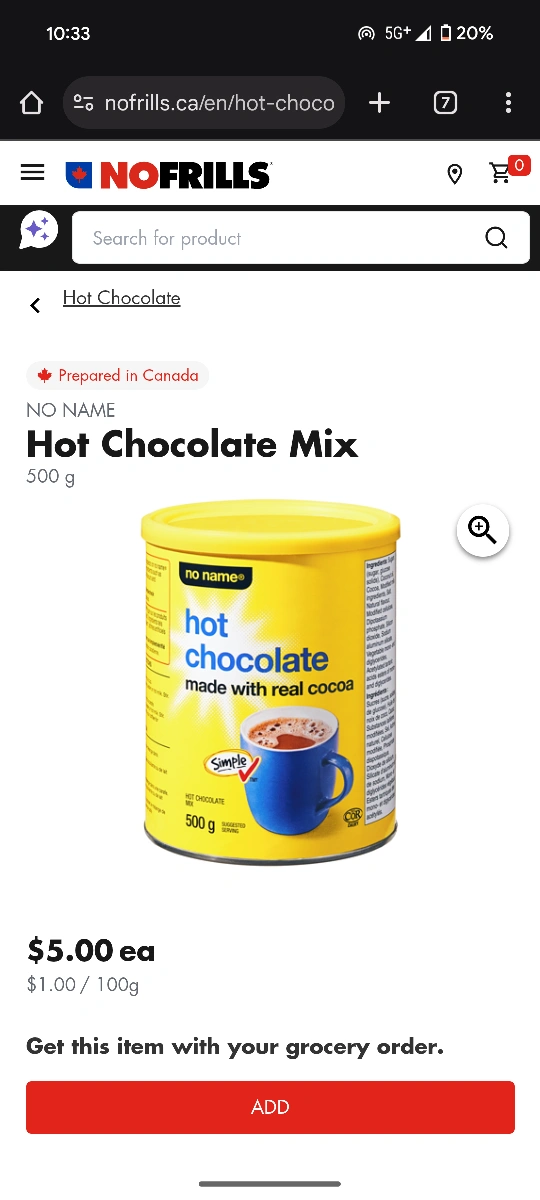Open the hamburger navigation menu
Screen dimensions: 540x1200
tap(33, 173)
